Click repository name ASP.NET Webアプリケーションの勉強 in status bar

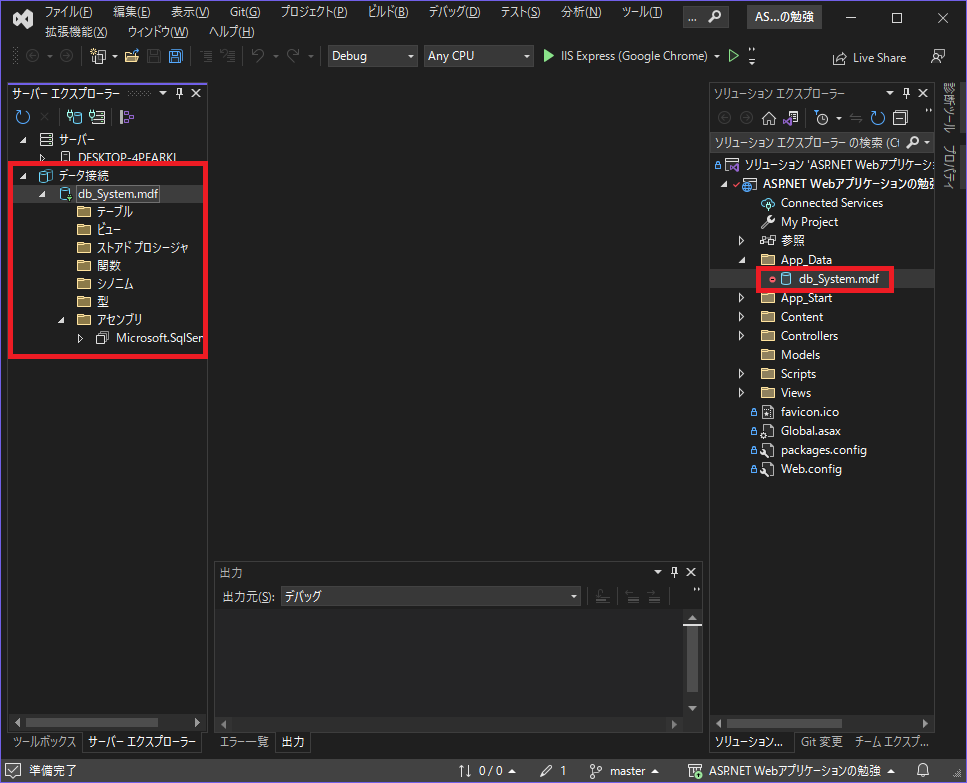[x=791, y=771]
